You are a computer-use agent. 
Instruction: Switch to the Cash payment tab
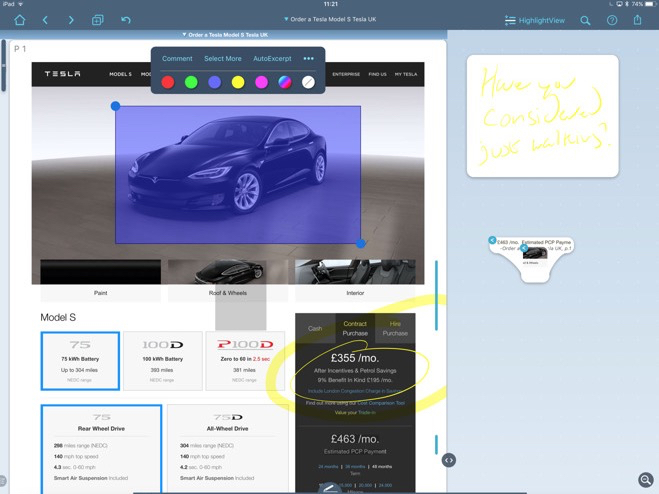pos(315,328)
